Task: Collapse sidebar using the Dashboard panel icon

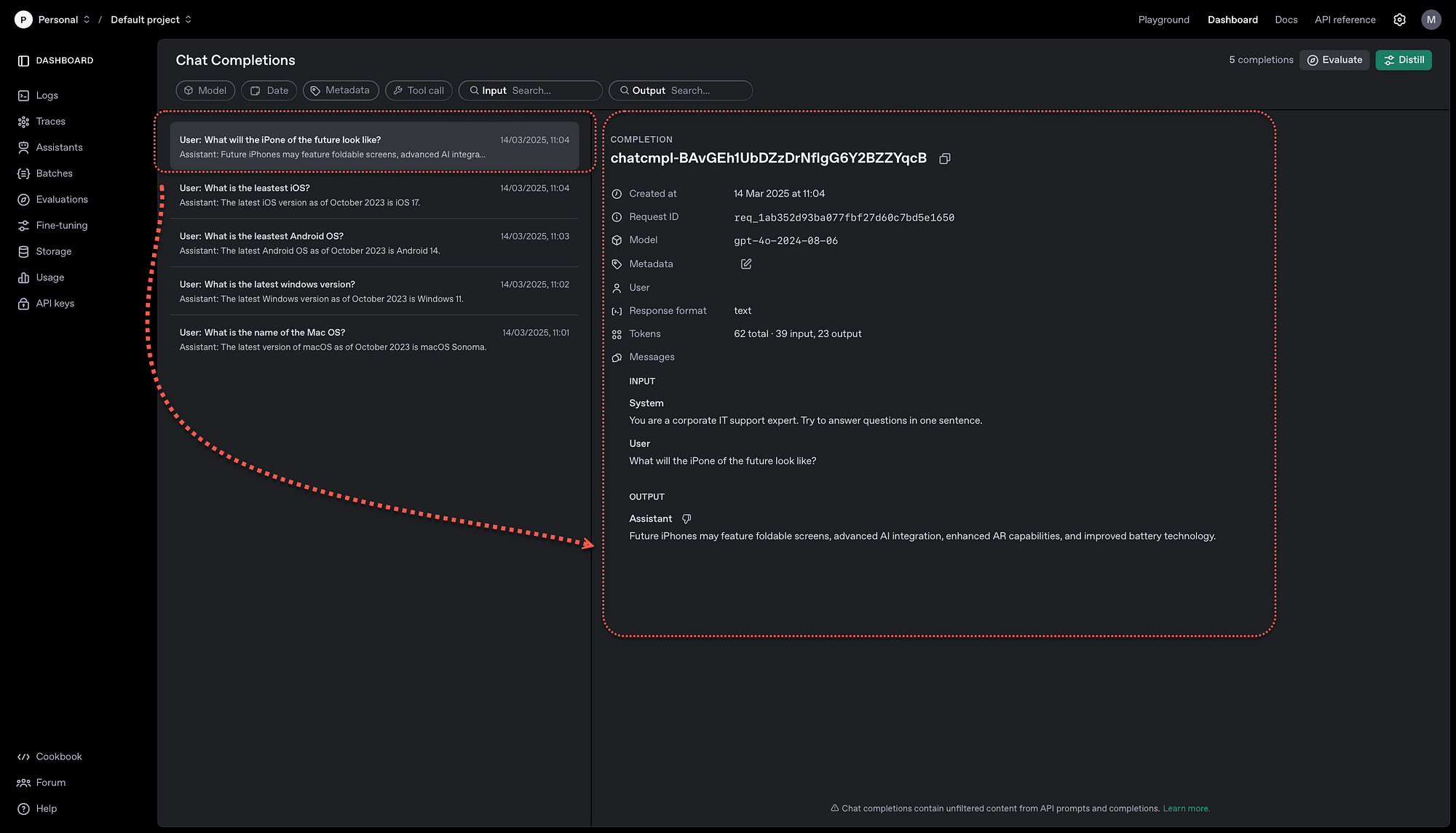Action: click(23, 60)
